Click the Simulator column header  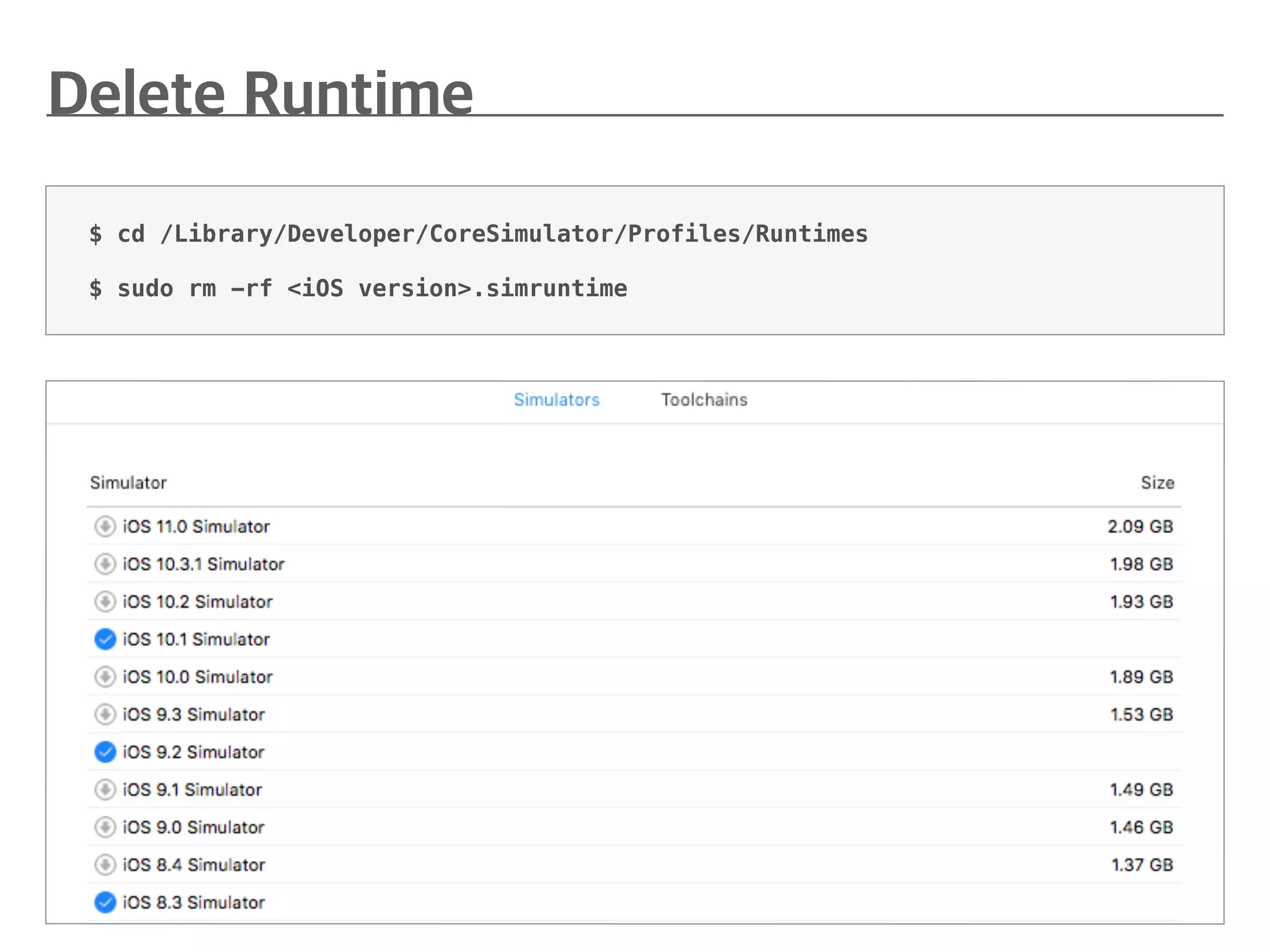[128, 483]
